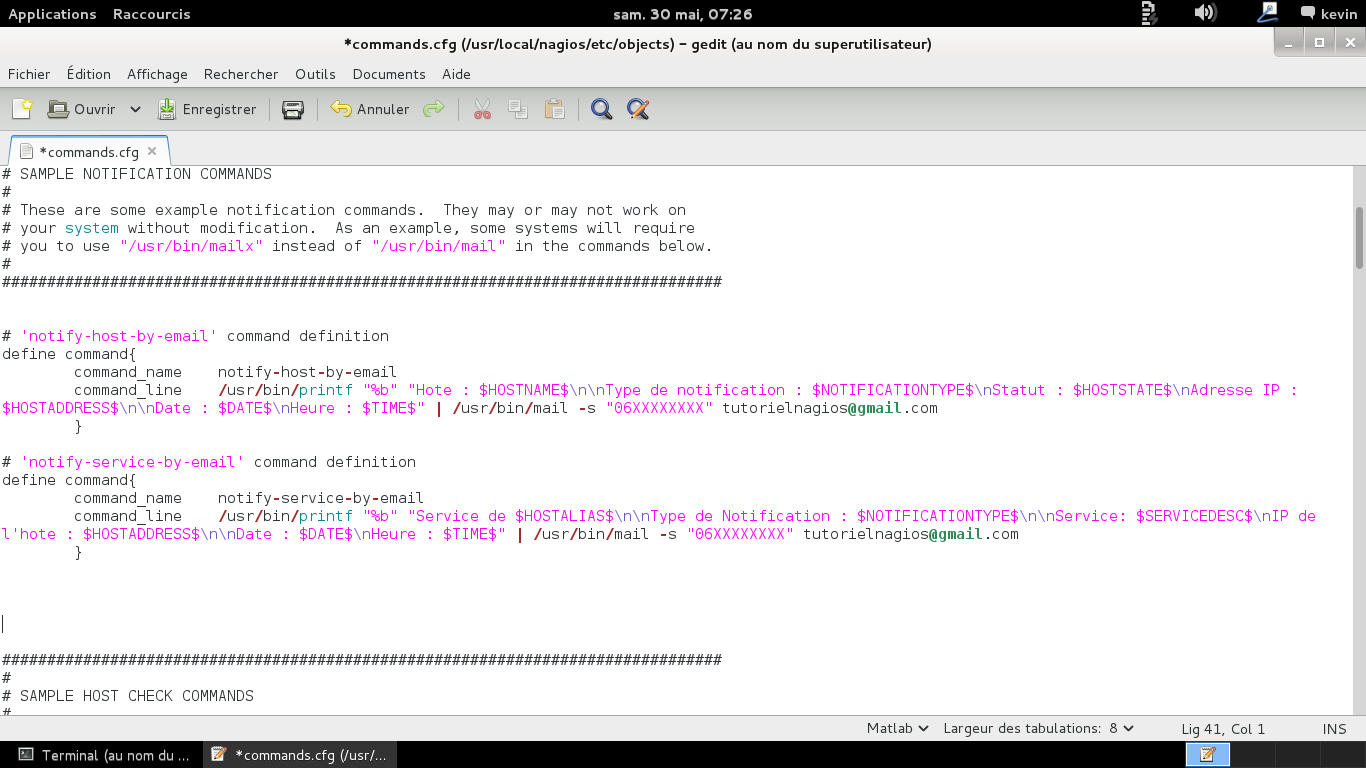
Task: Click the Lig 41, Col 1 status
Action: click(x=1223, y=729)
